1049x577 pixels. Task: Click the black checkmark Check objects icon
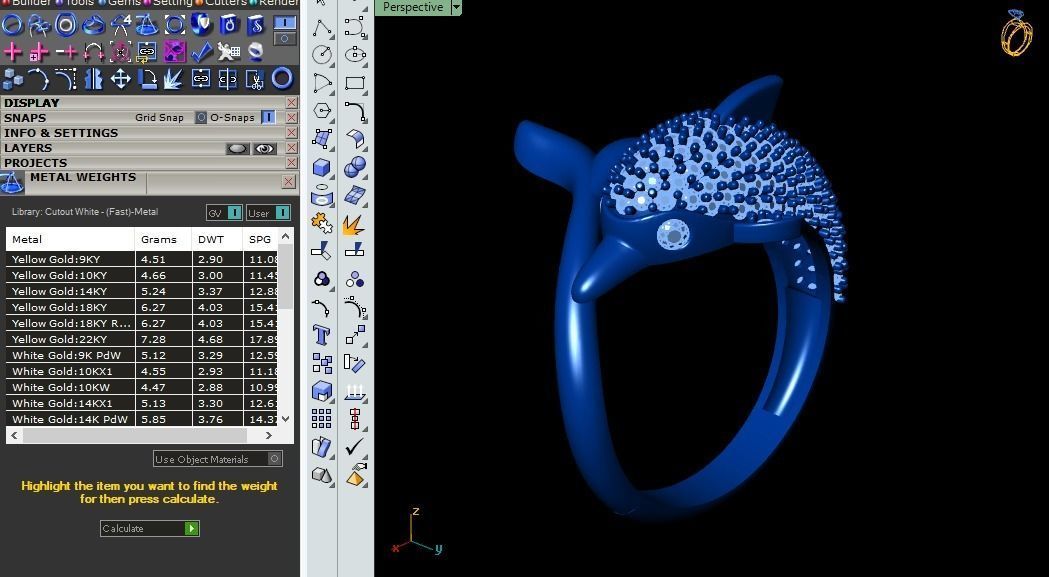355,447
